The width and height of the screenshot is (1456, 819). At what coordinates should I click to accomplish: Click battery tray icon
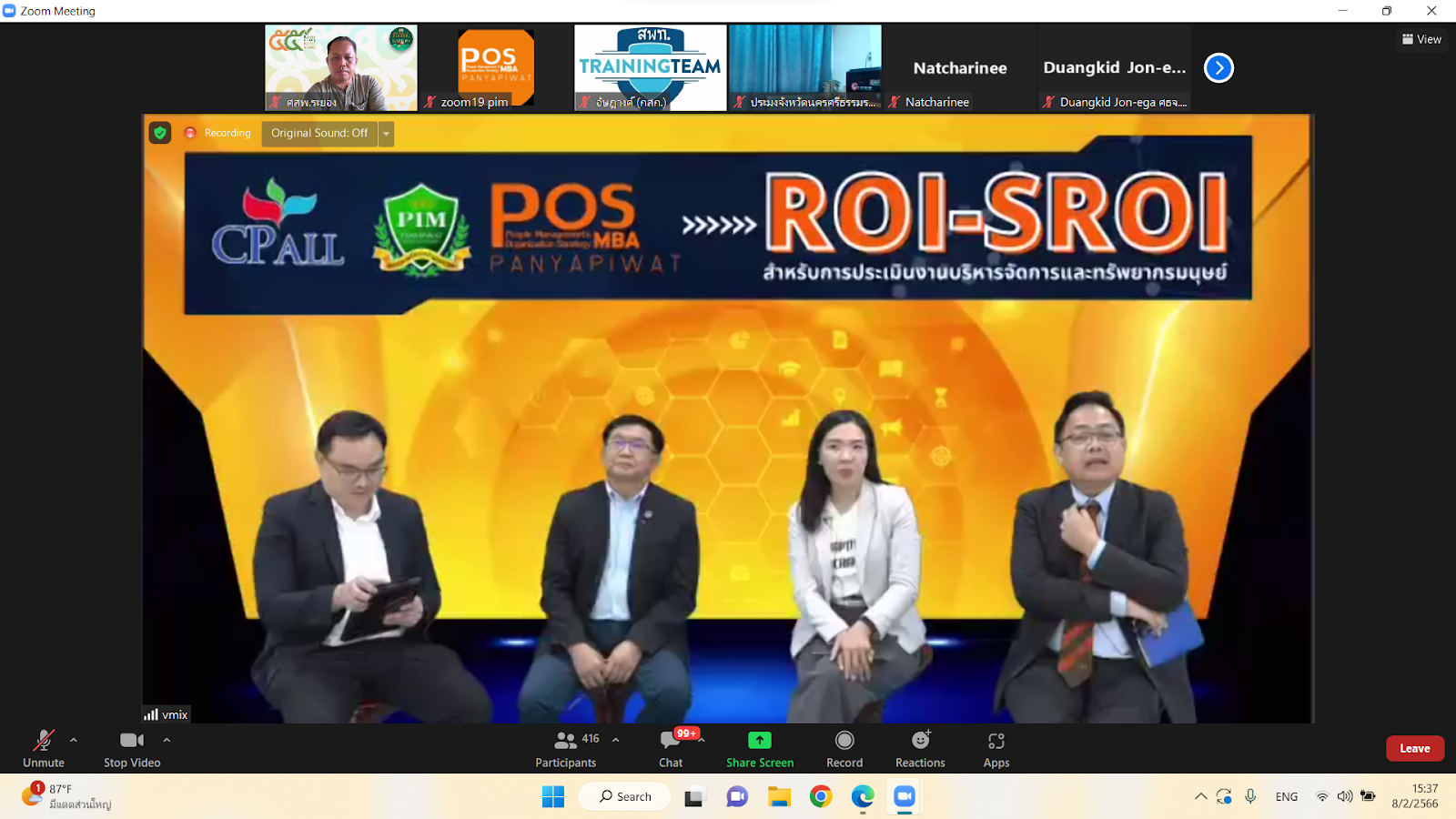[x=1368, y=796]
